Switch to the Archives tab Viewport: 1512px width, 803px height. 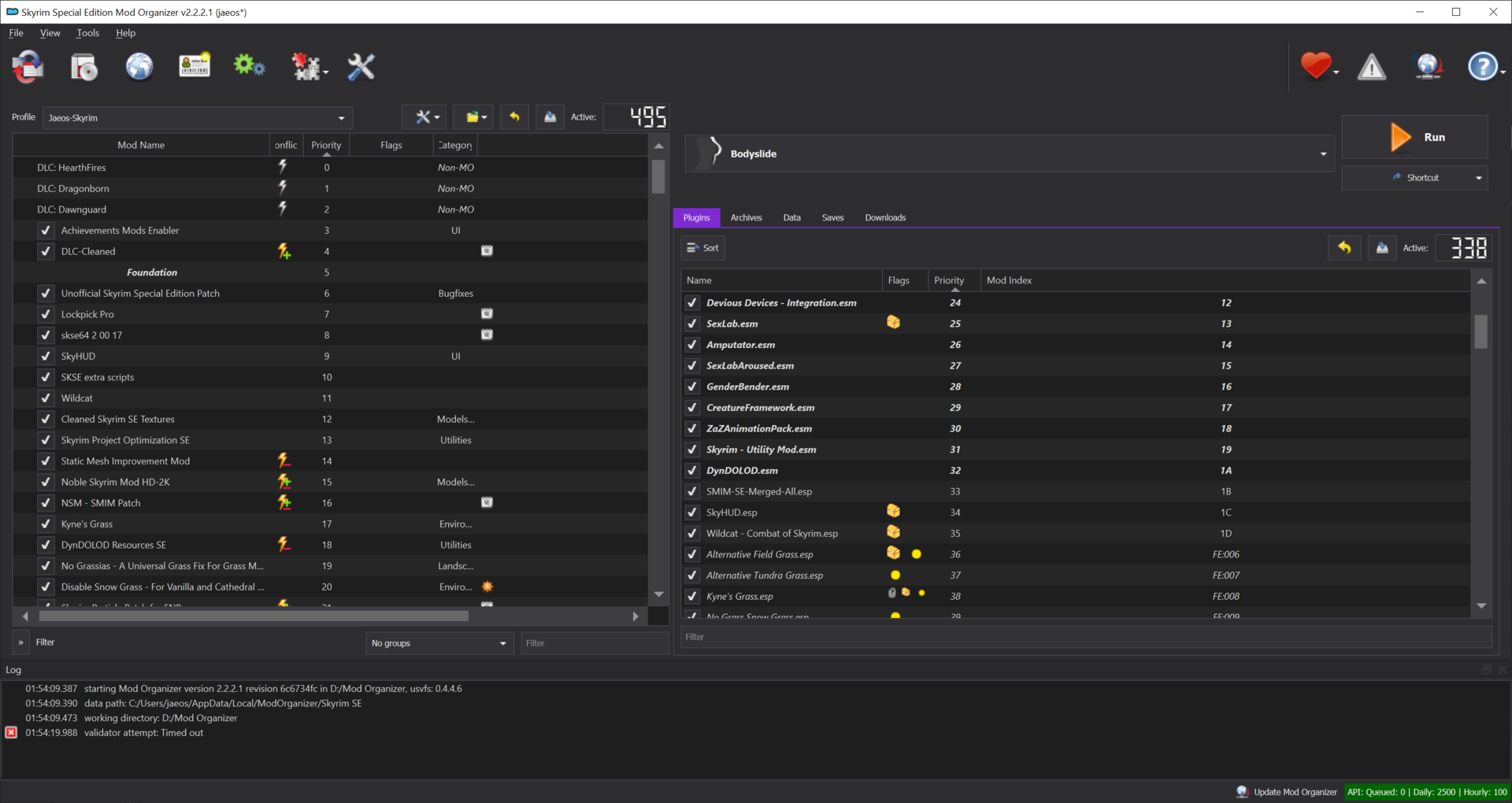746,218
